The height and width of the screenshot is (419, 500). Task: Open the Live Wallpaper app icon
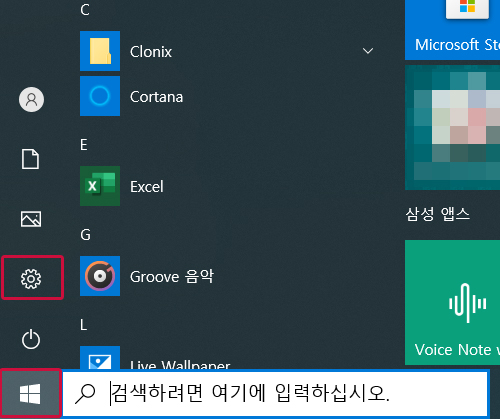(100, 358)
